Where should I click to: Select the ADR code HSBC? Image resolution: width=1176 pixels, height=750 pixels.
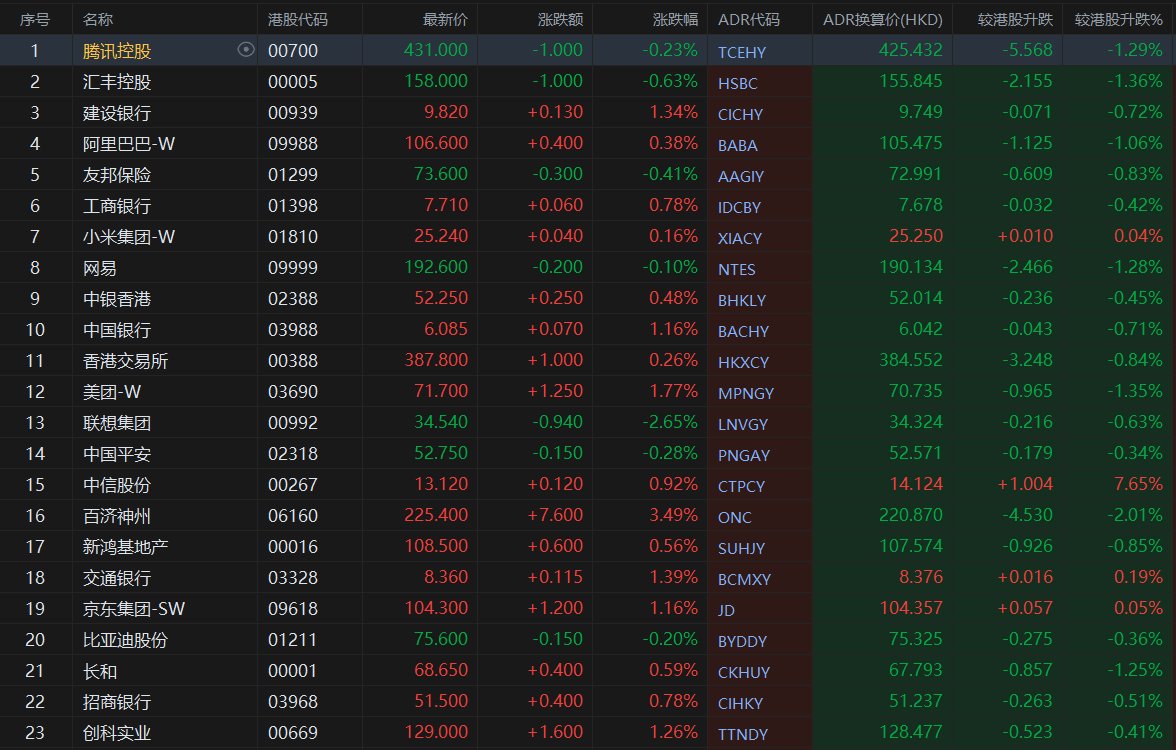pos(737,83)
